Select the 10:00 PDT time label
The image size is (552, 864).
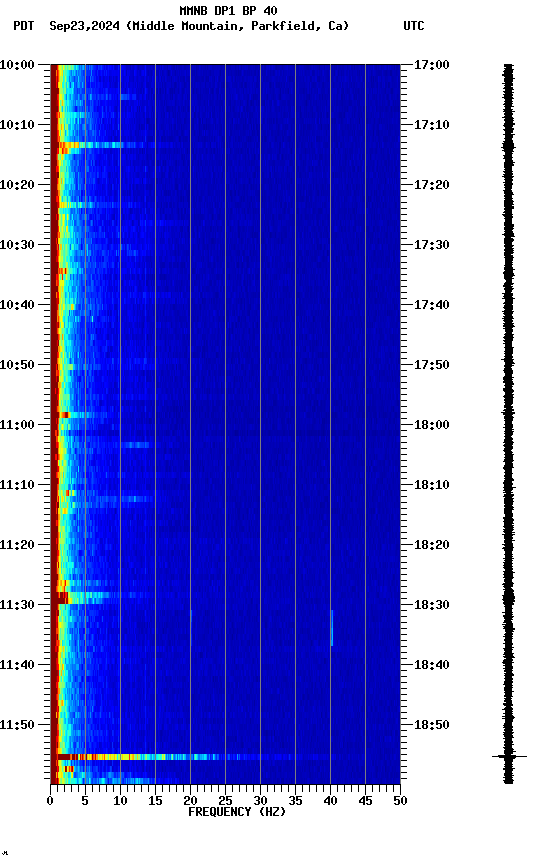pos(17,65)
